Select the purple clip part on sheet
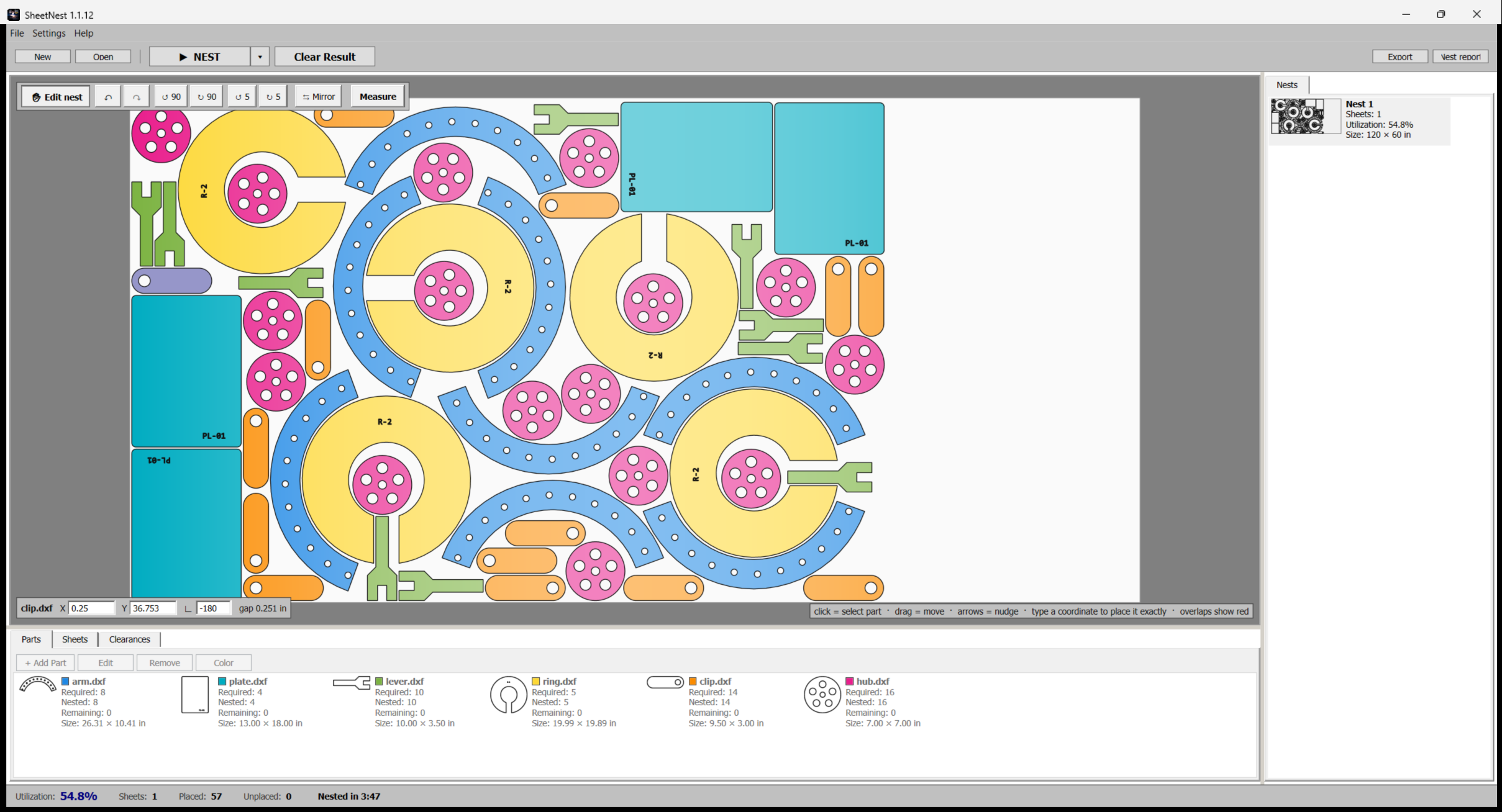The width and height of the screenshot is (1502, 812). click(171, 281)
